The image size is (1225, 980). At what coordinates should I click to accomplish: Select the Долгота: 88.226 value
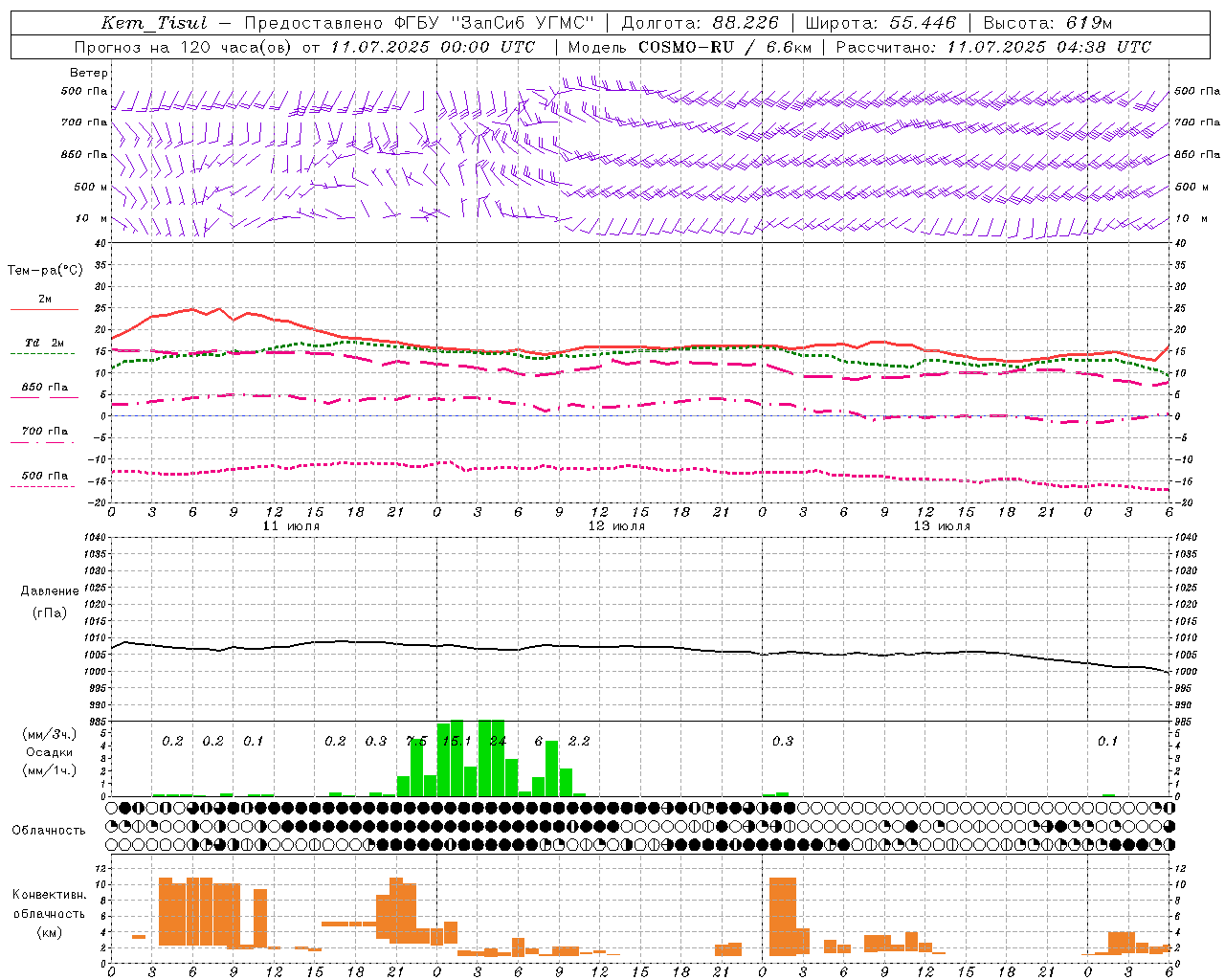coord(701,23)
